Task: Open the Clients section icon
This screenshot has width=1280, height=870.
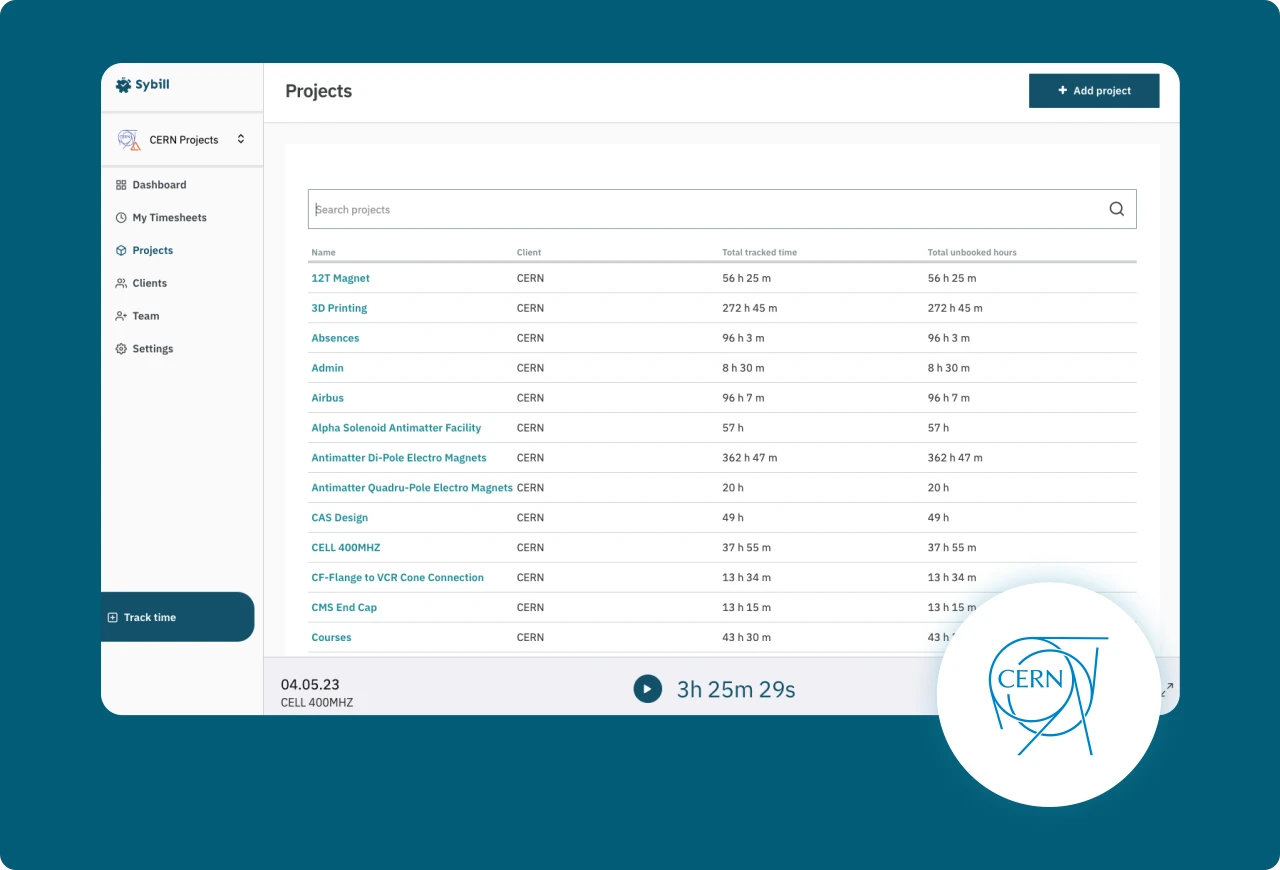Action: tap(121, 283)
